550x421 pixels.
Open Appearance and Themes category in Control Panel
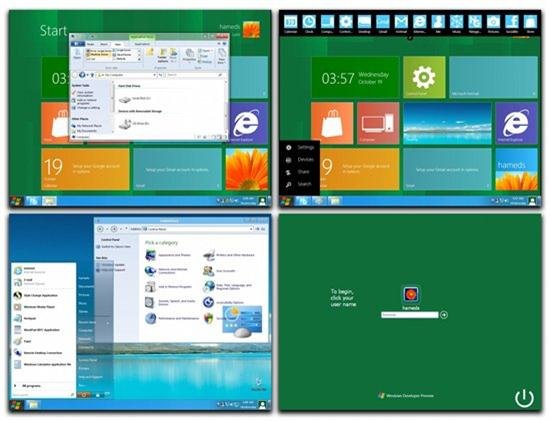tap(168, 255)
